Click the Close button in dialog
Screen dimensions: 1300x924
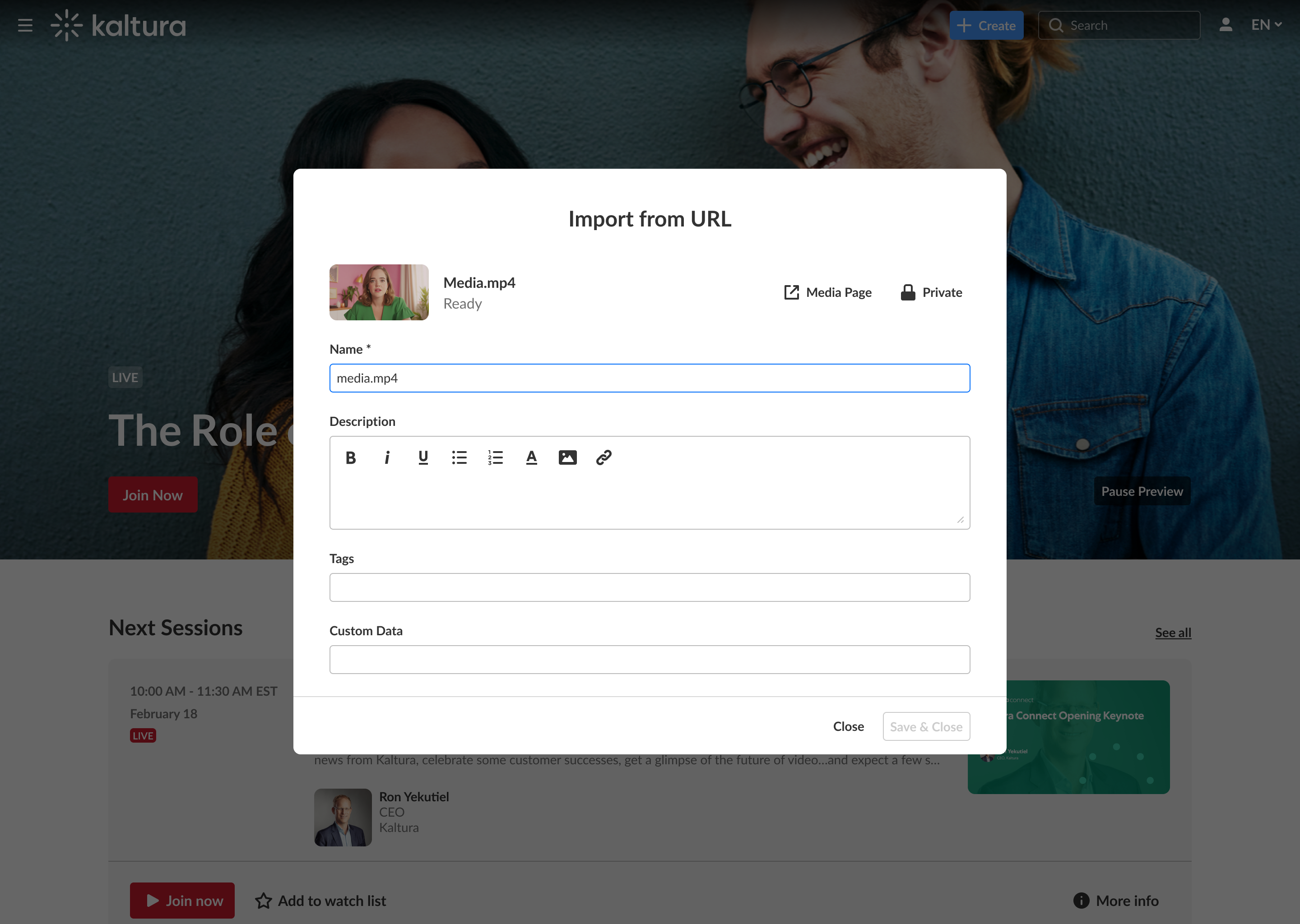[x=848, y=726]
